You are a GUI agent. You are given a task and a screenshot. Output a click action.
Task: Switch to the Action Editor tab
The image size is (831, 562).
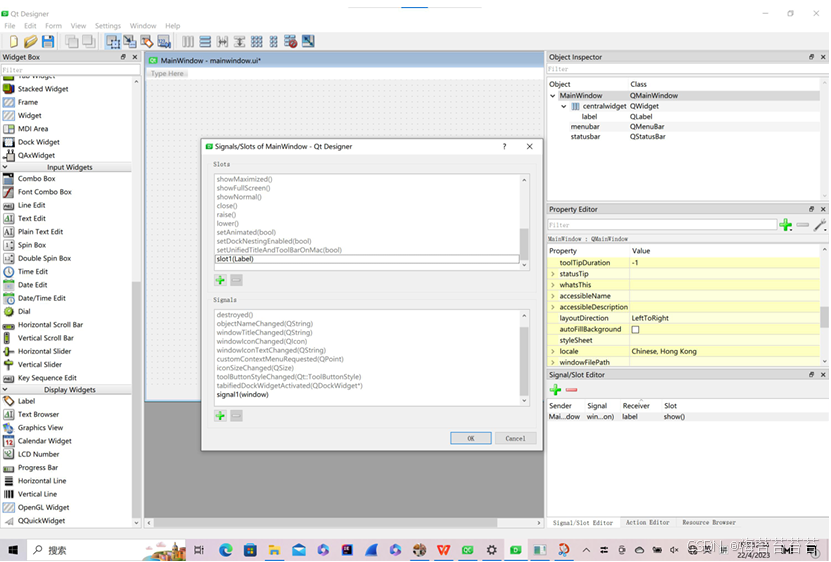tap(647, 522)
